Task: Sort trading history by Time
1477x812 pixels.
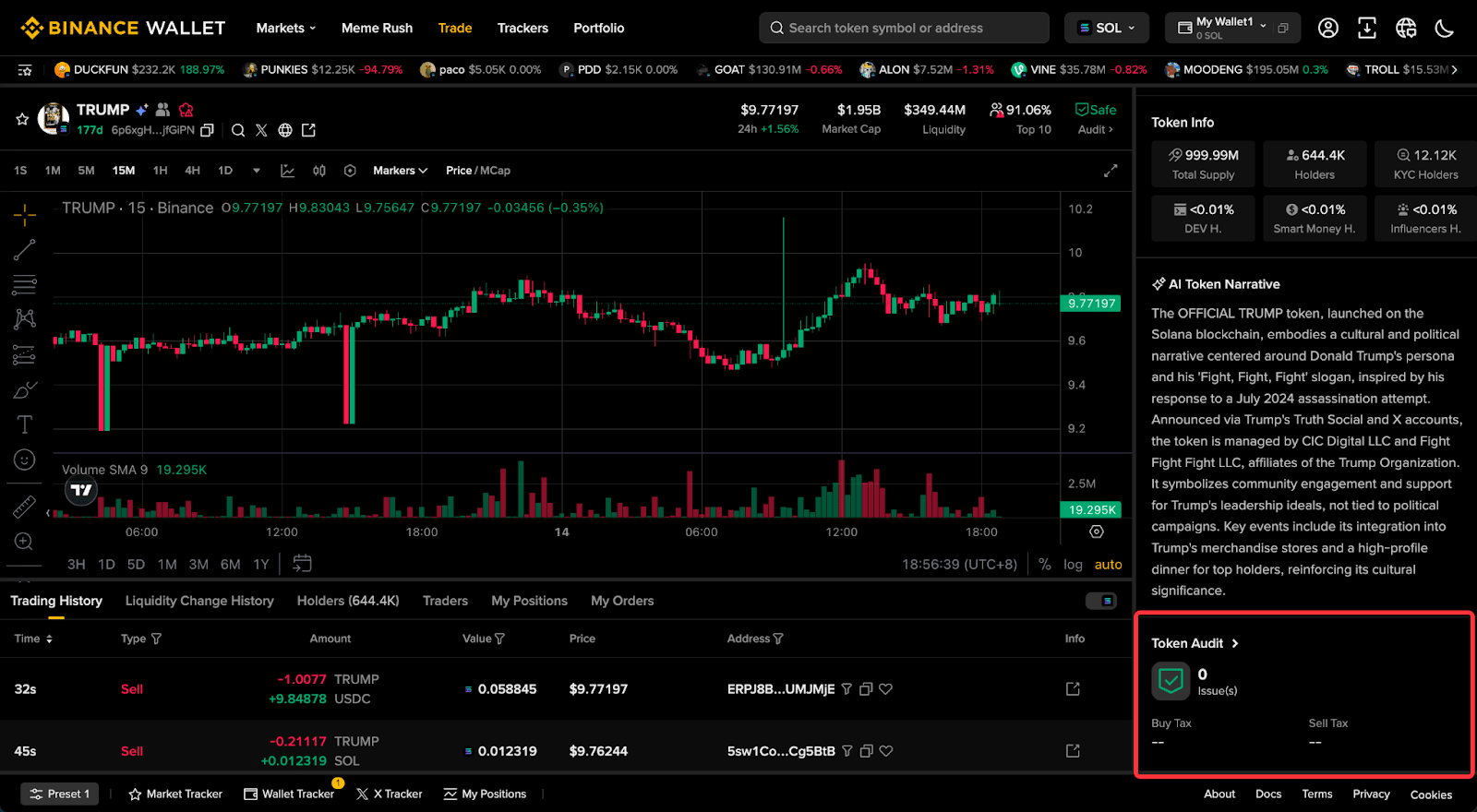Action: pos(33,639)
